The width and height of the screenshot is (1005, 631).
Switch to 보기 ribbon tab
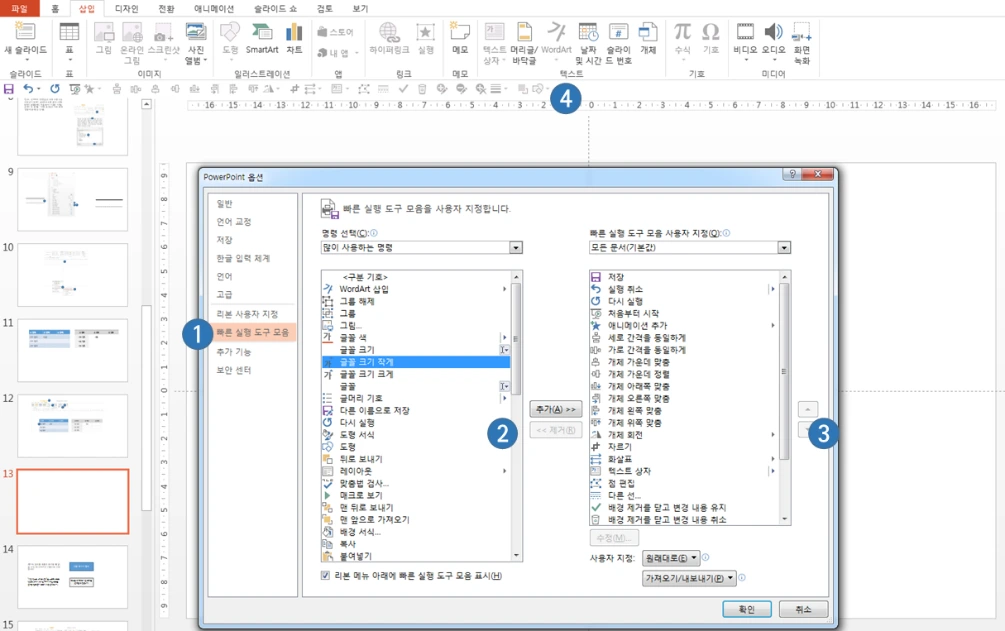(x=360, y=8)
